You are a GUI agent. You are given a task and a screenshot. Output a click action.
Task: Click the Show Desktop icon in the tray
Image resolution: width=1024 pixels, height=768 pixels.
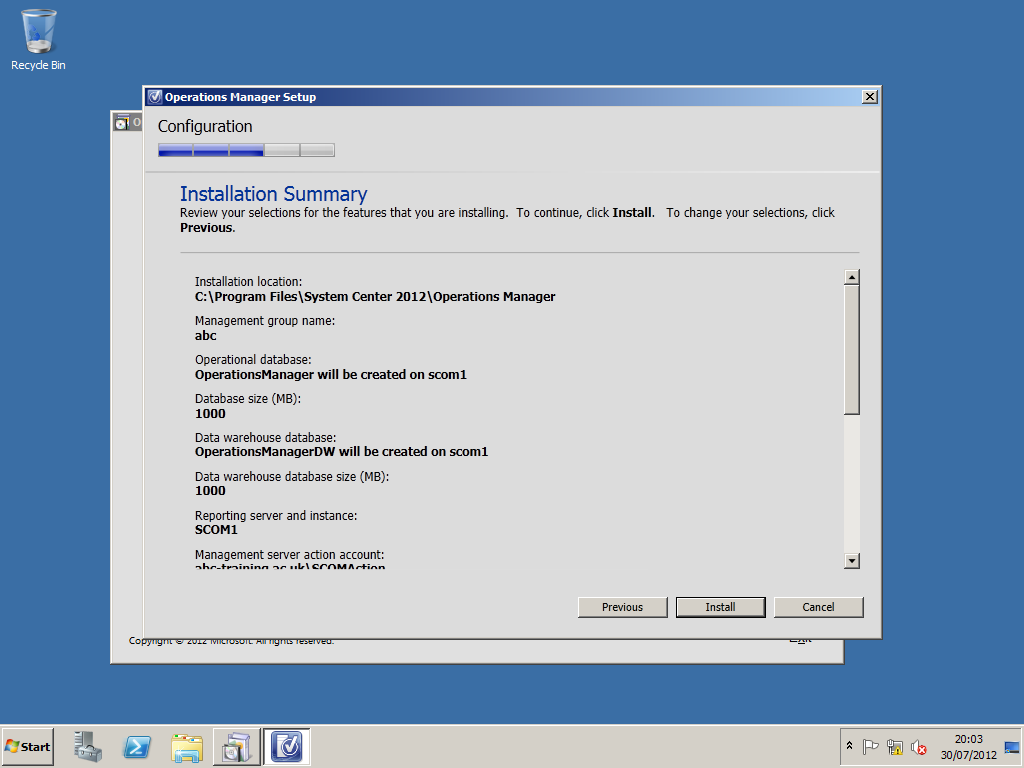tap(1012, 747)
